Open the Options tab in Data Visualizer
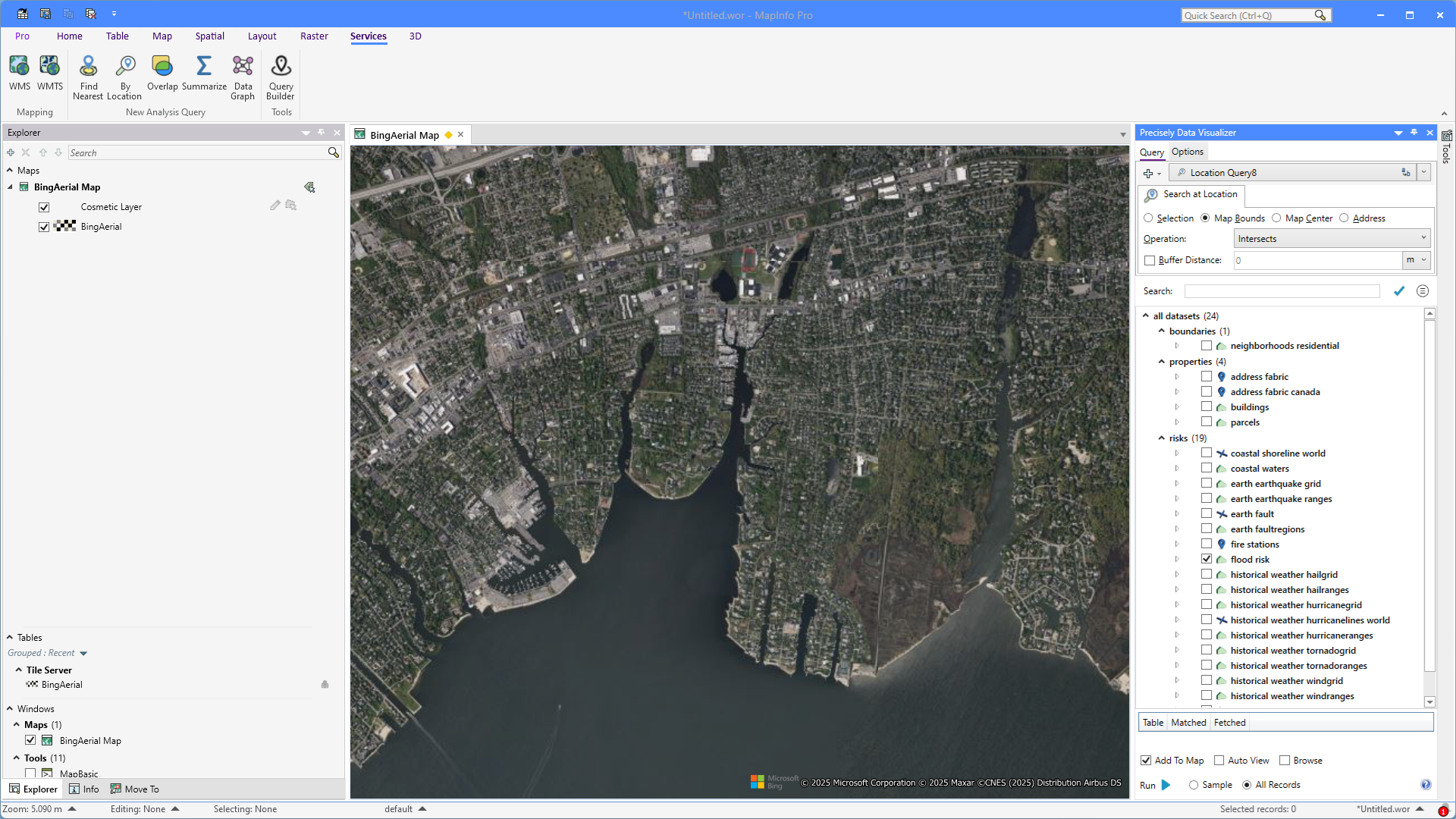This screenshot has width=1456, height=819. 1187,152
